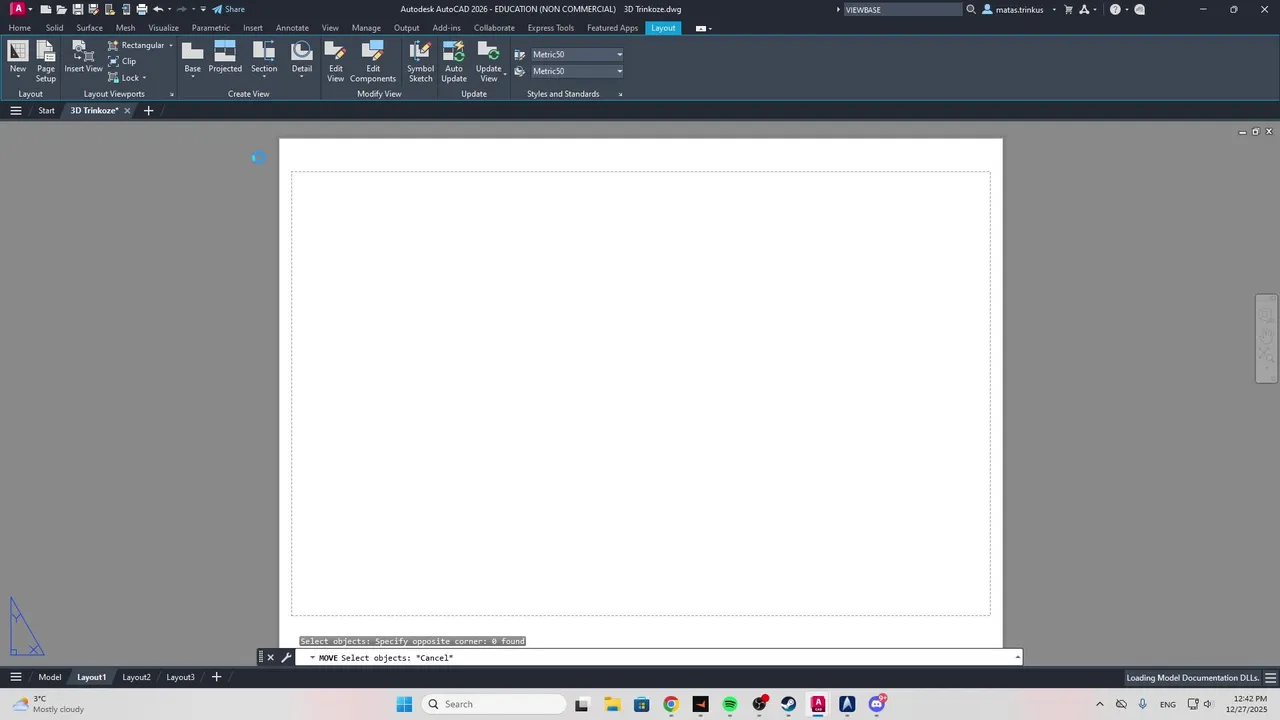Screen dimensions: 1280x720
Task: Click the Section view tool
Action: click(x=264, y=57)
